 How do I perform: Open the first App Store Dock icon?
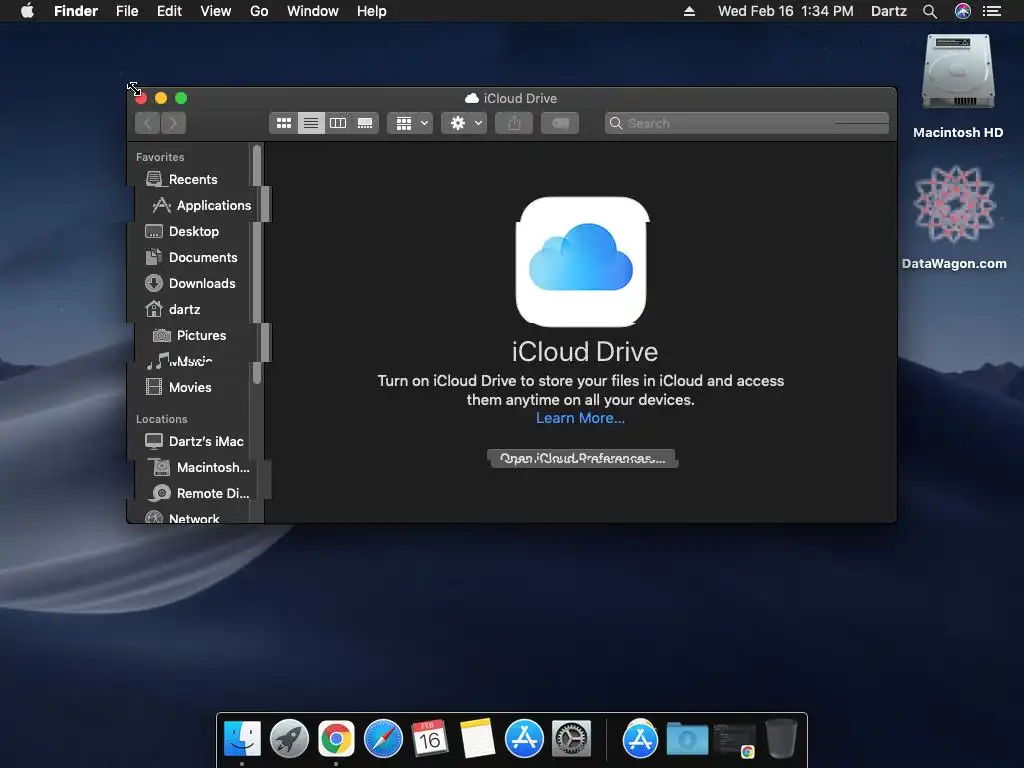click(524, 739)
